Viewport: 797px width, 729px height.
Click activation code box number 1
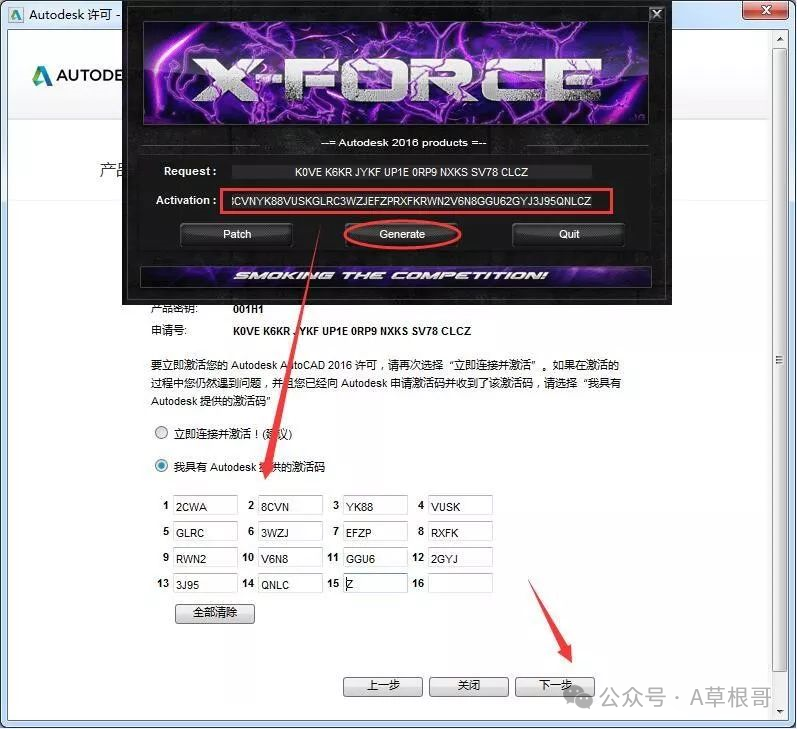205,506
